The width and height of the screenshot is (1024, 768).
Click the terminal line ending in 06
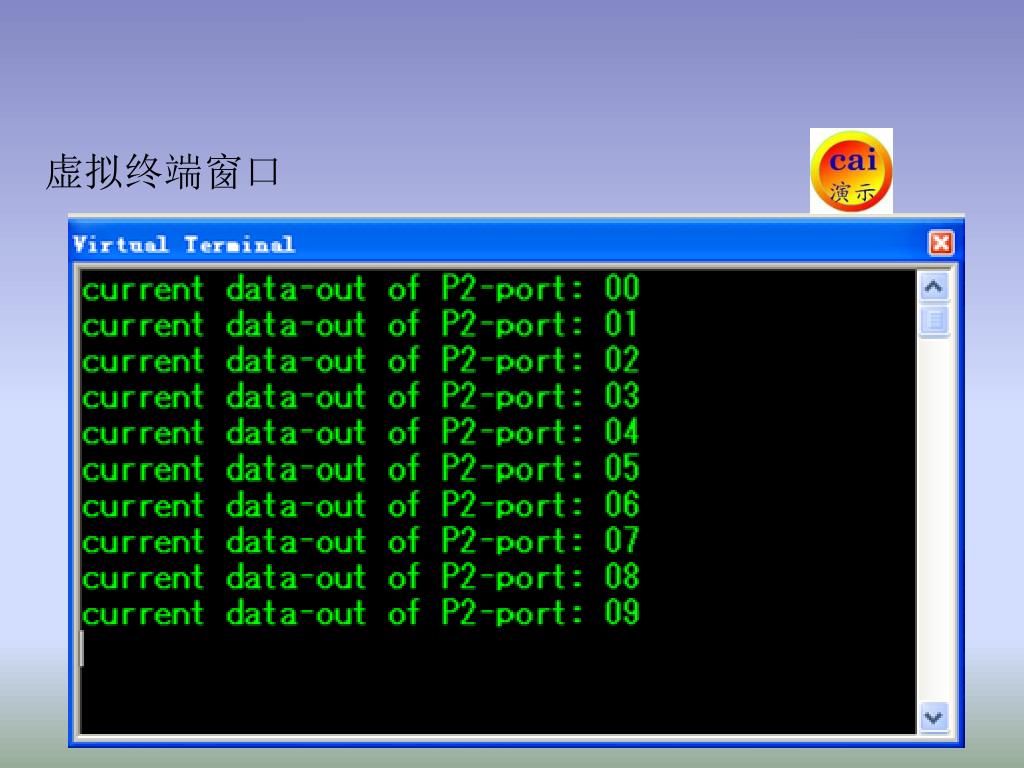point(360,505)
